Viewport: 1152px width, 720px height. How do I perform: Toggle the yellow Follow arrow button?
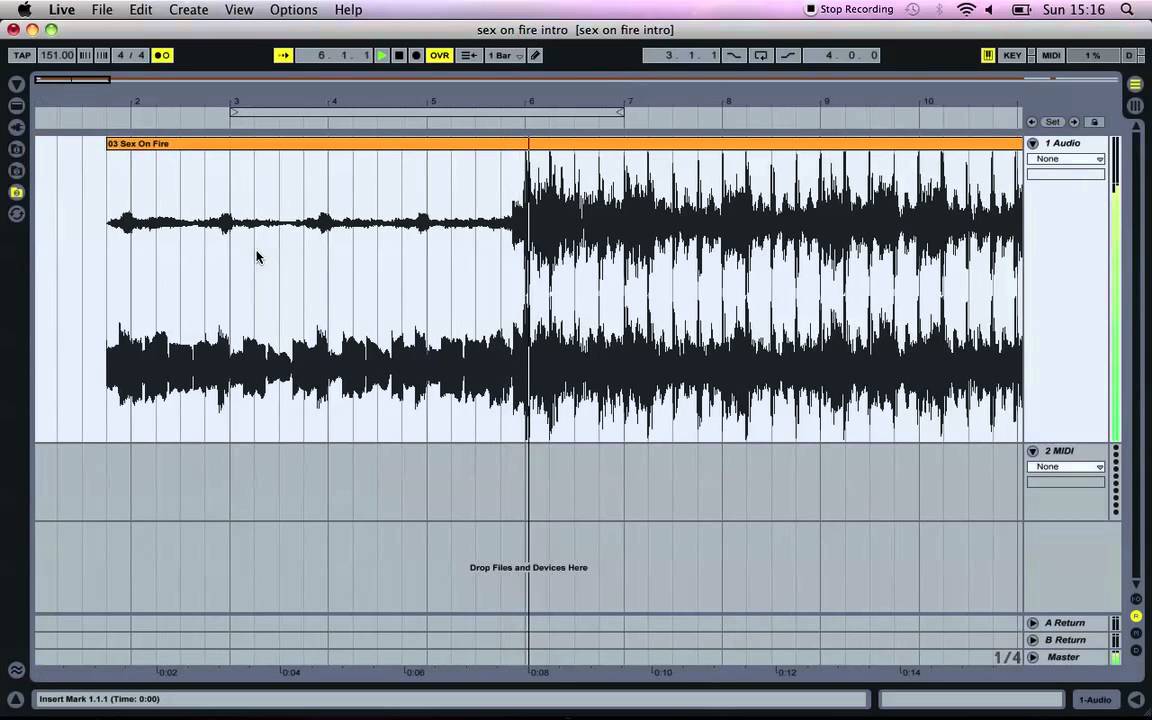tap(283, 55)
